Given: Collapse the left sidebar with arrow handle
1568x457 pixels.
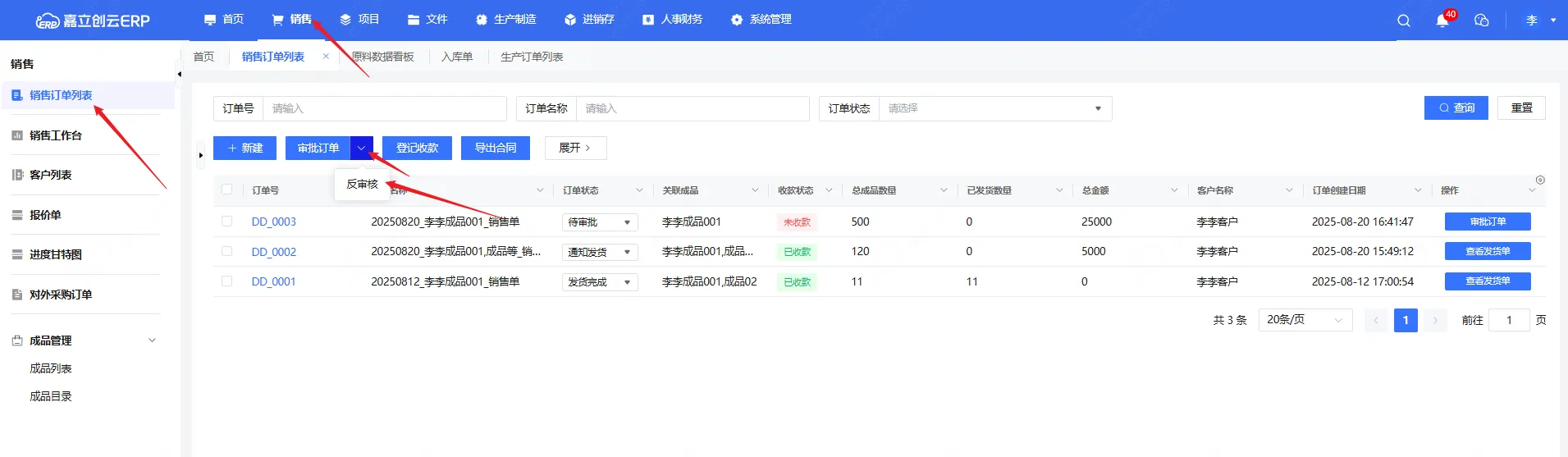Looking at the screenshot, I should (x=179, y=75).
